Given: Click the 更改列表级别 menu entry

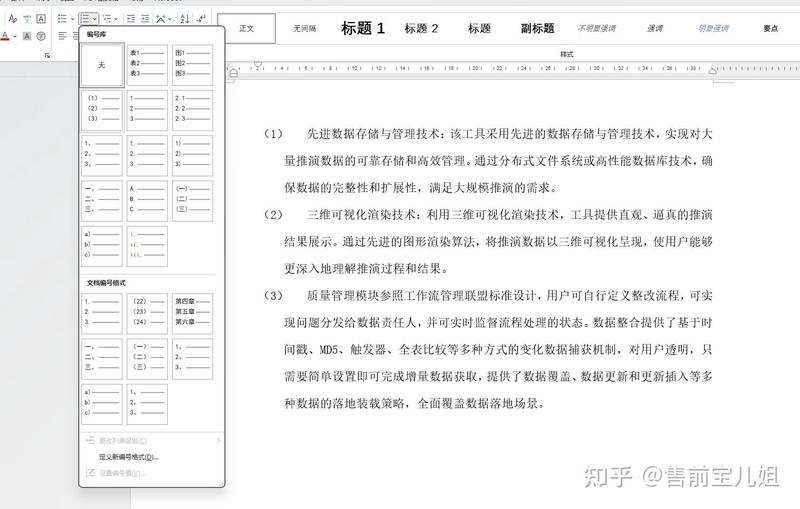Looking at the screenshot, I should 152,440.
